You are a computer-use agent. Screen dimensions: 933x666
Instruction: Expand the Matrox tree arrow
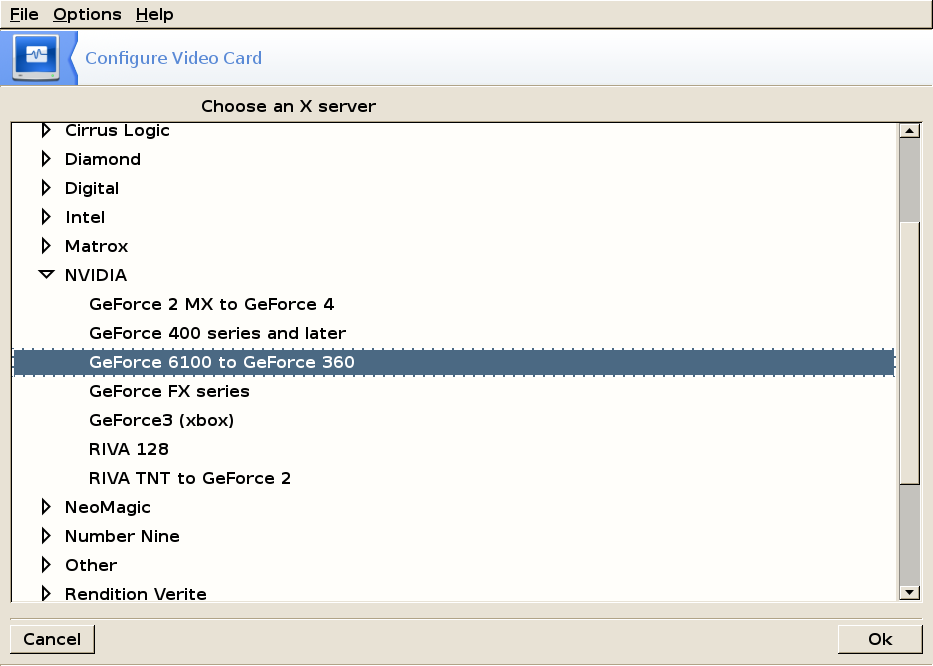click(x=46, y=246)
